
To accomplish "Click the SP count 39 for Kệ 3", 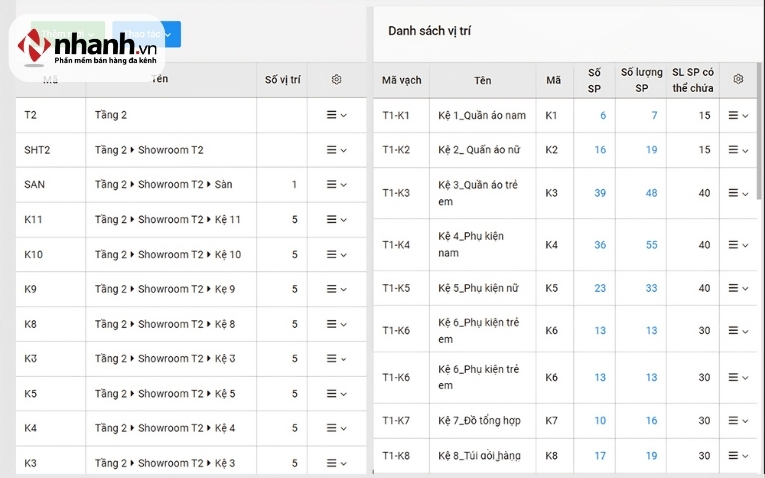I will tap(600, 193).
